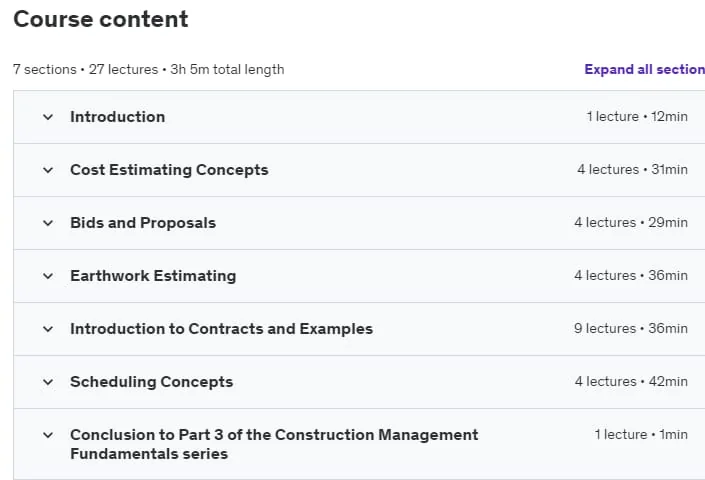The height and width of the screenshot is (480, 705).
Task: Open Earthwork Estimating section title
Action: click(153, 276)
